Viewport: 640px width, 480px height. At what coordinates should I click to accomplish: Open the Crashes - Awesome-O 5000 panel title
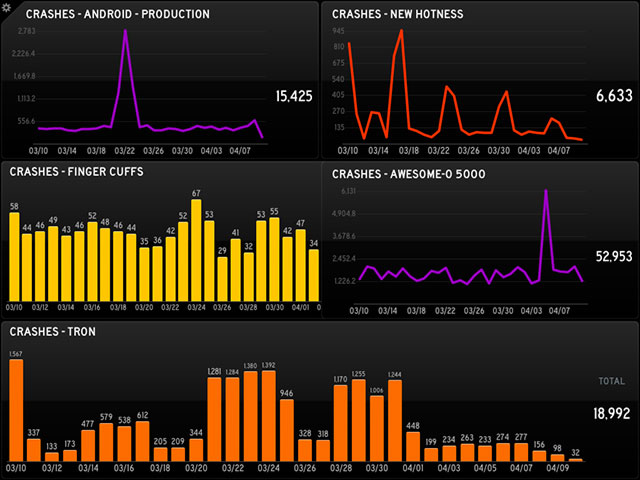point(410,172)
